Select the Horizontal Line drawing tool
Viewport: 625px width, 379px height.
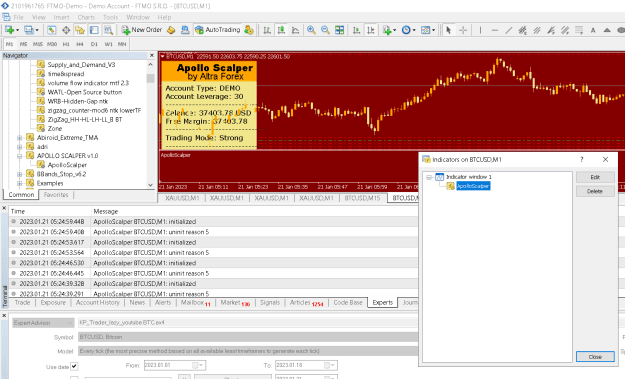pyautogui.click(x=495, y=30)
